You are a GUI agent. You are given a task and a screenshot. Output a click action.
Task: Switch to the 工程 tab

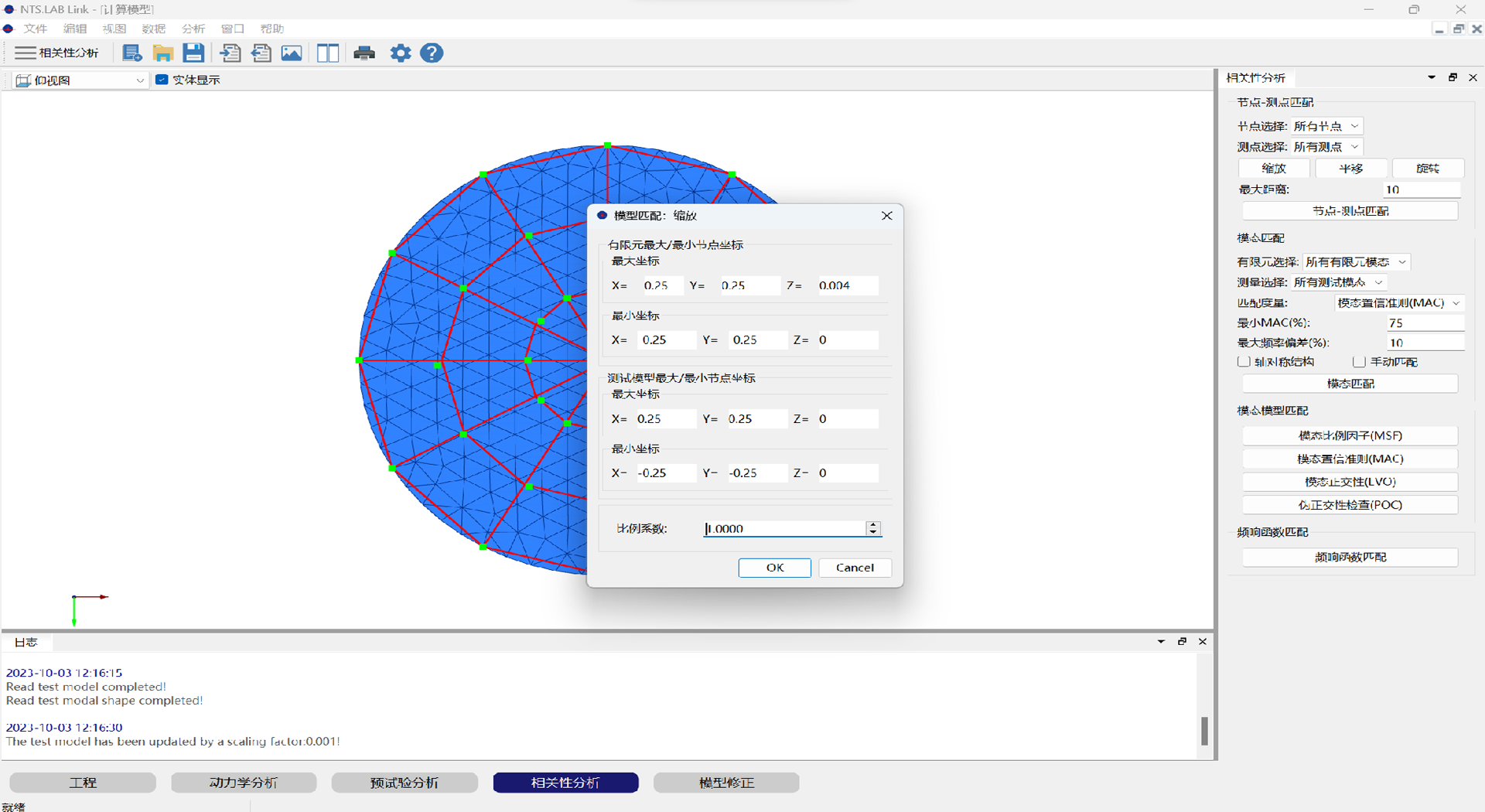83,783
